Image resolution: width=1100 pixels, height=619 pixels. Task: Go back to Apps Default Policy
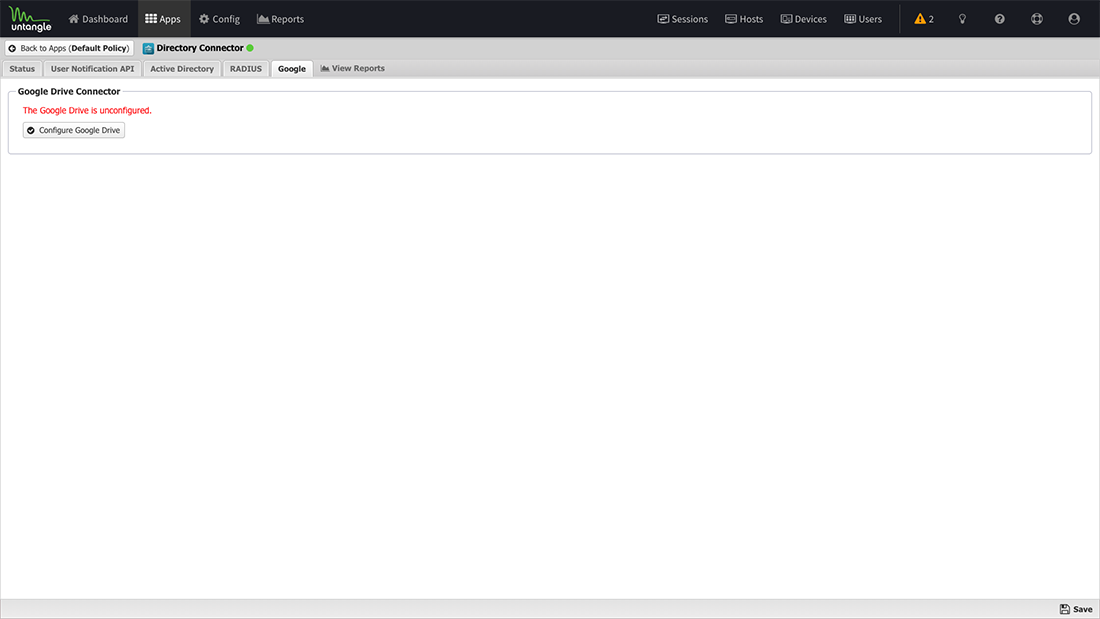coord(69,48)
